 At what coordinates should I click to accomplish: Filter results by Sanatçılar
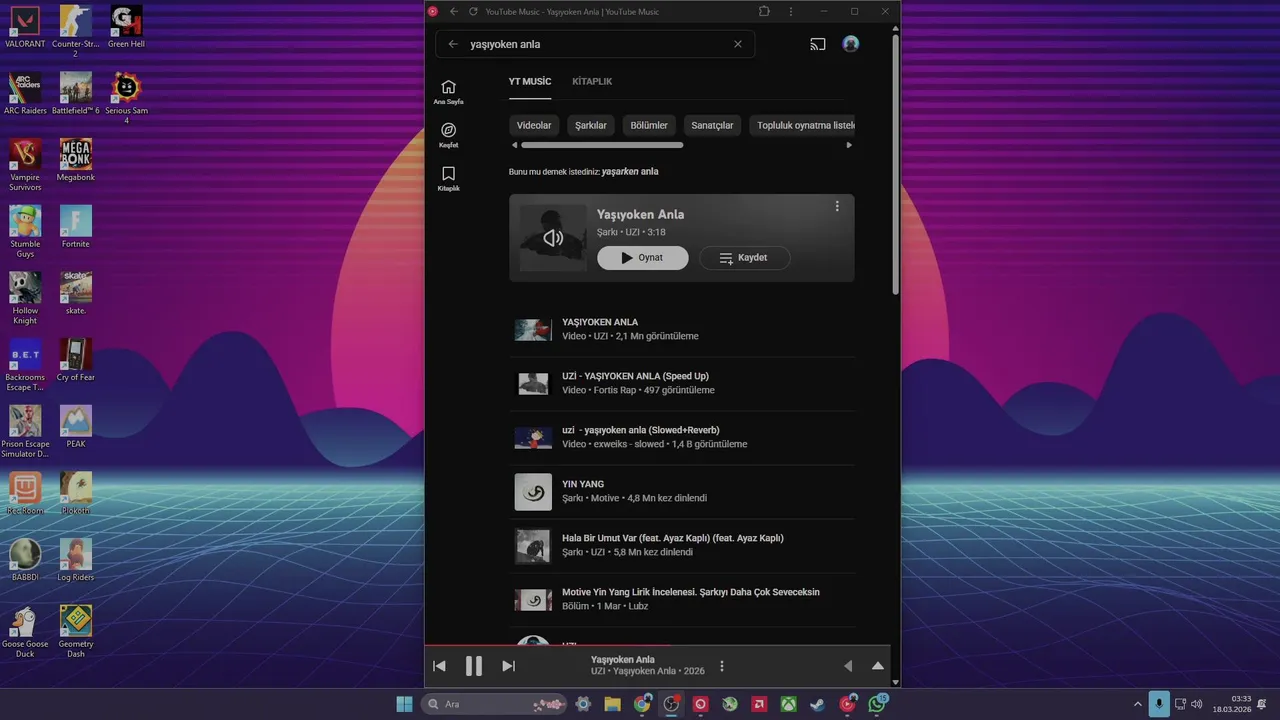coord(712,126)
